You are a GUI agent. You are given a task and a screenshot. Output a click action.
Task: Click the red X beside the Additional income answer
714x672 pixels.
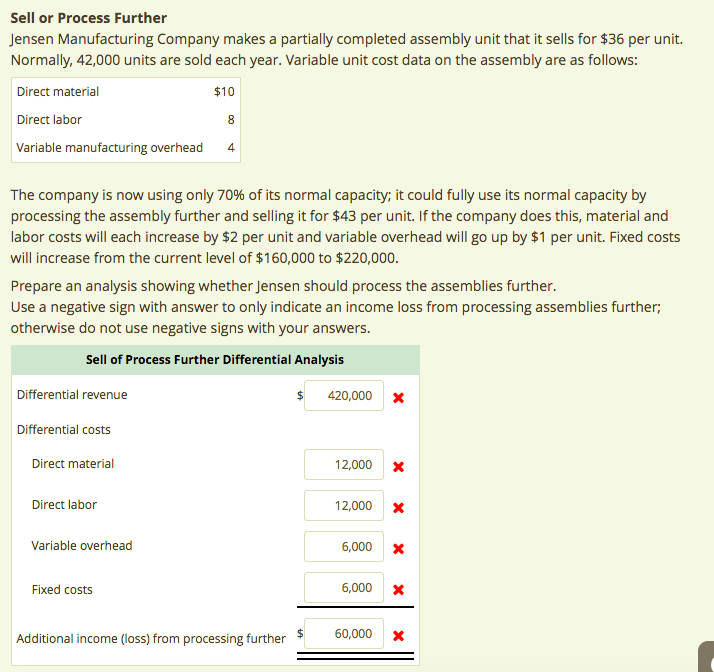[x=398, y=635]
